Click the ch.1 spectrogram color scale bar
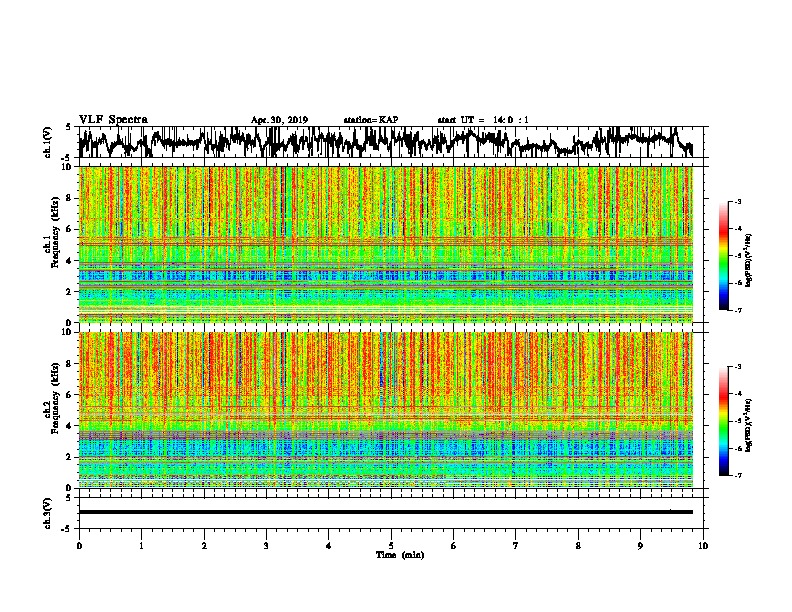The height and width of the screenshot is (612, 792). (x=724, y=256)
